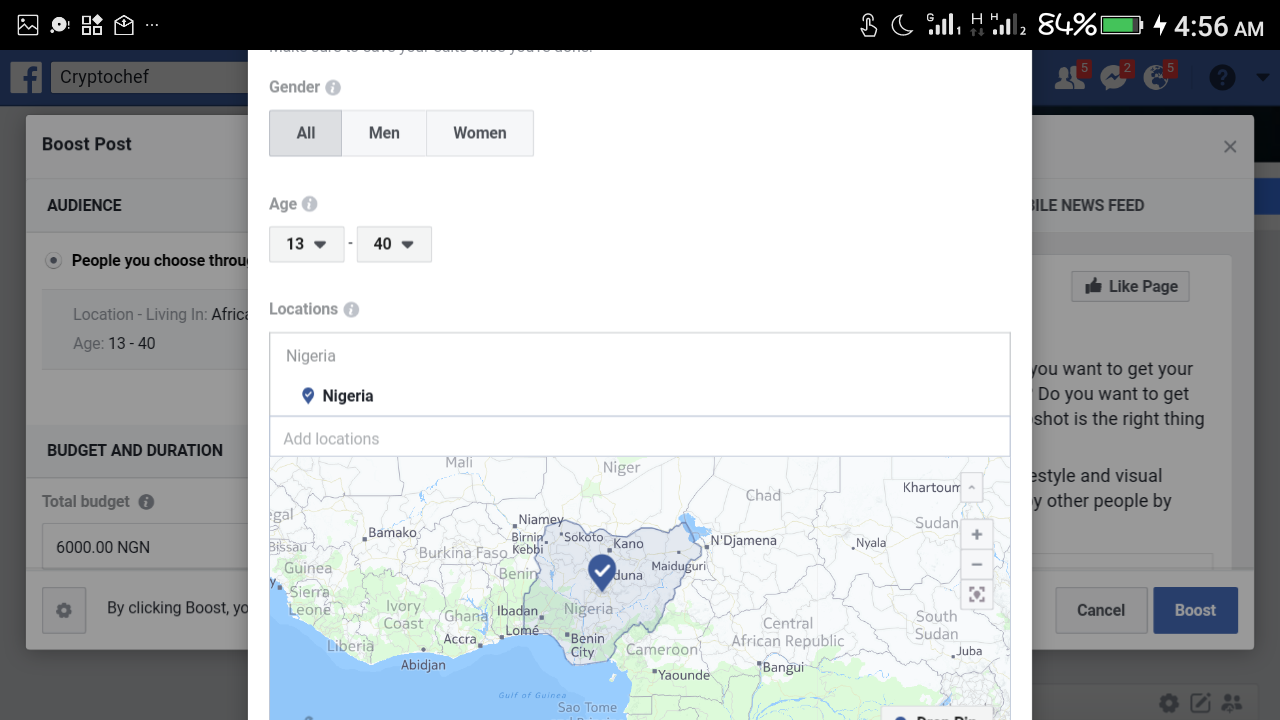Open maximum age dropdown showing 40
This screenshot has height=720, width=1280.
click(x=394, y=244)
